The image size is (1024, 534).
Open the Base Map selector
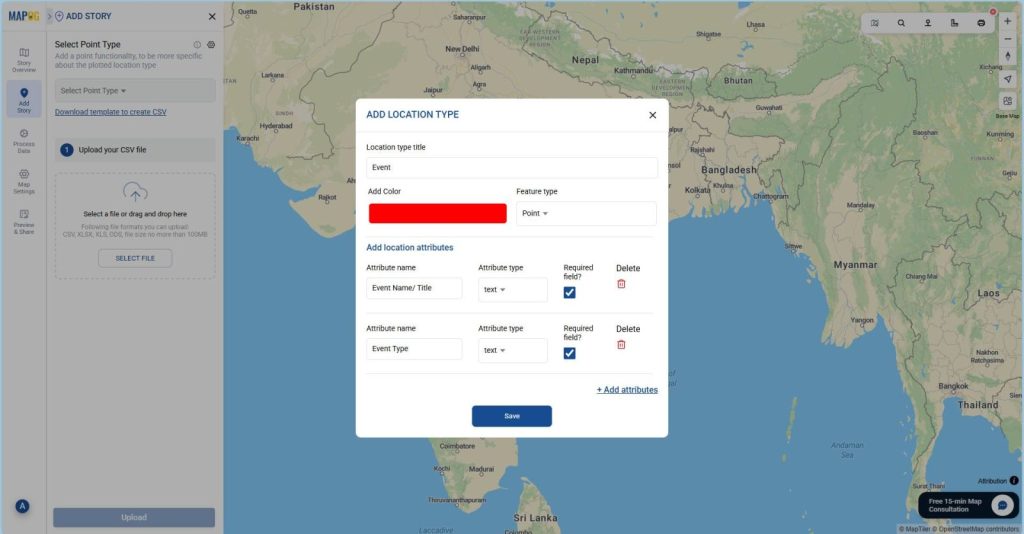tap(1007, 102)
